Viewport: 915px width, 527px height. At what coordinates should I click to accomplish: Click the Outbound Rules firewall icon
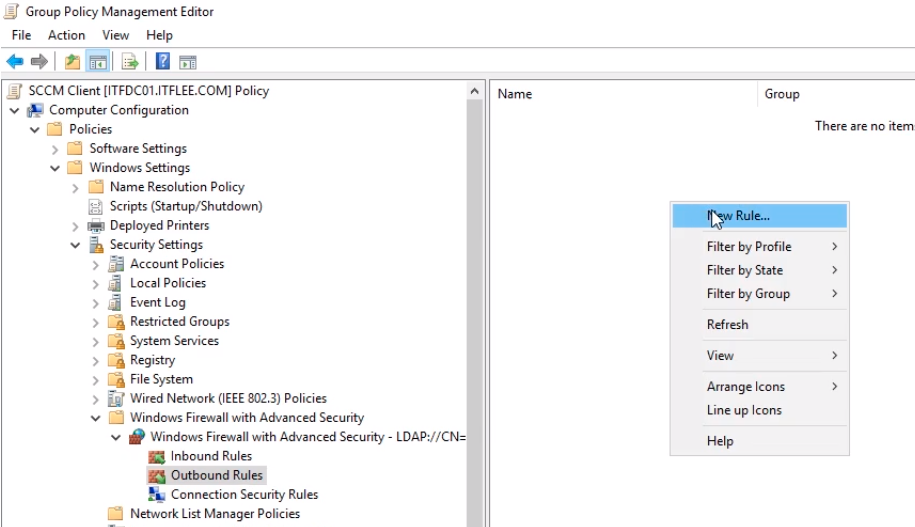coord(157,476)
